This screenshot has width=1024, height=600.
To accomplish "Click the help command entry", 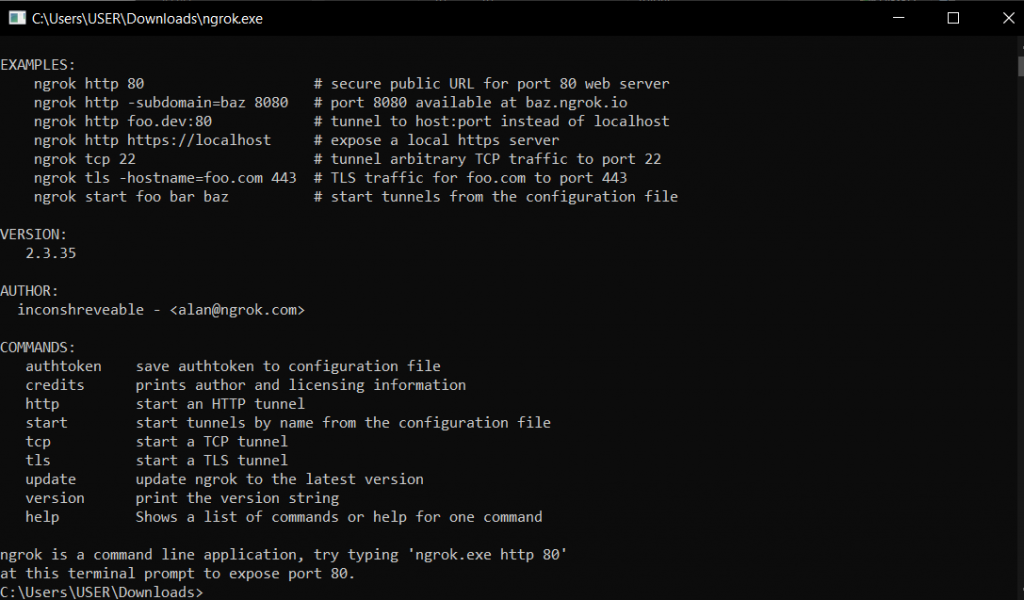I will (42, 517).
